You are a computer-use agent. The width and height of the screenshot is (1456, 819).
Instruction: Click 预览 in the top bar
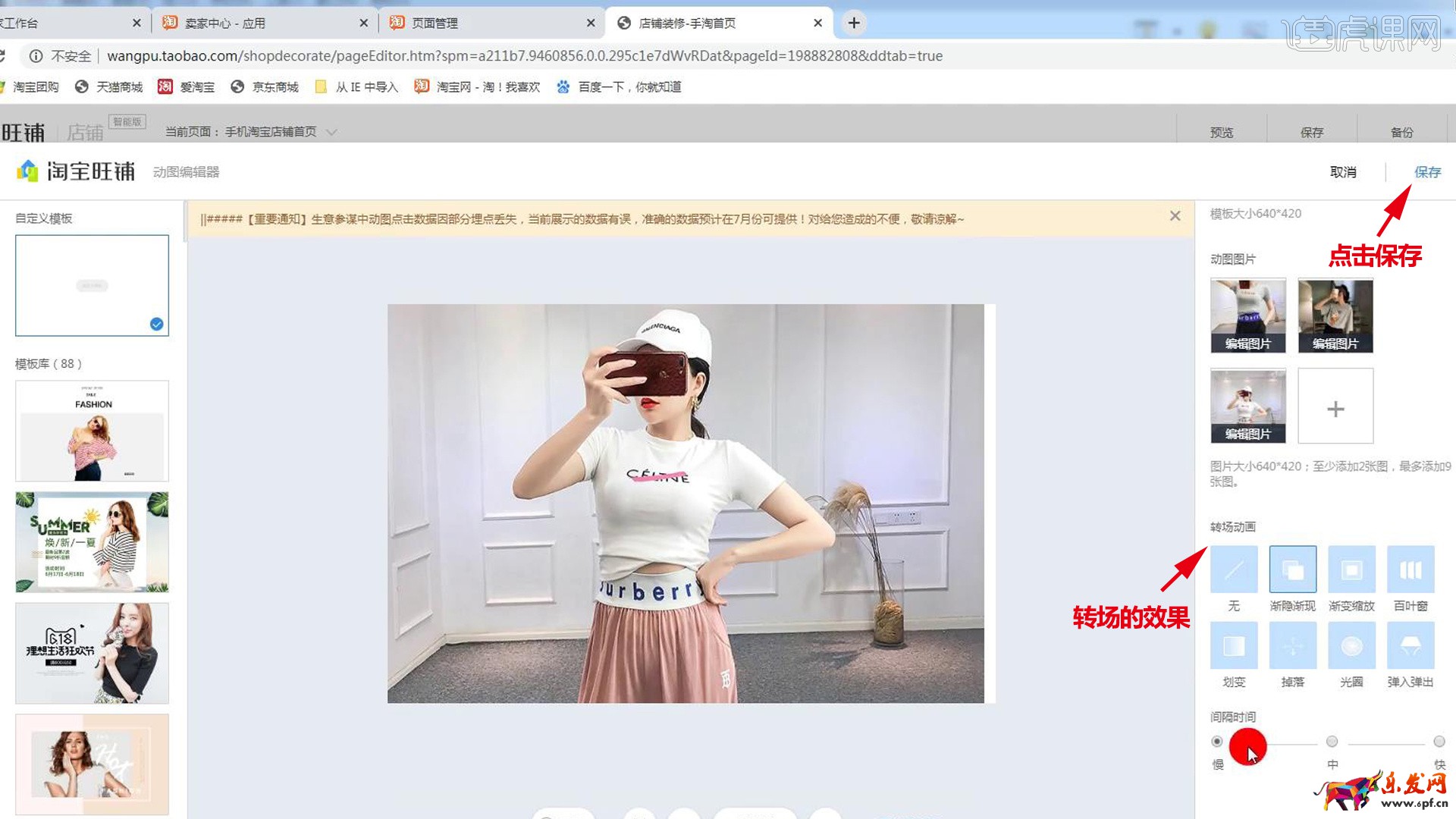(x=1222, y=132)
